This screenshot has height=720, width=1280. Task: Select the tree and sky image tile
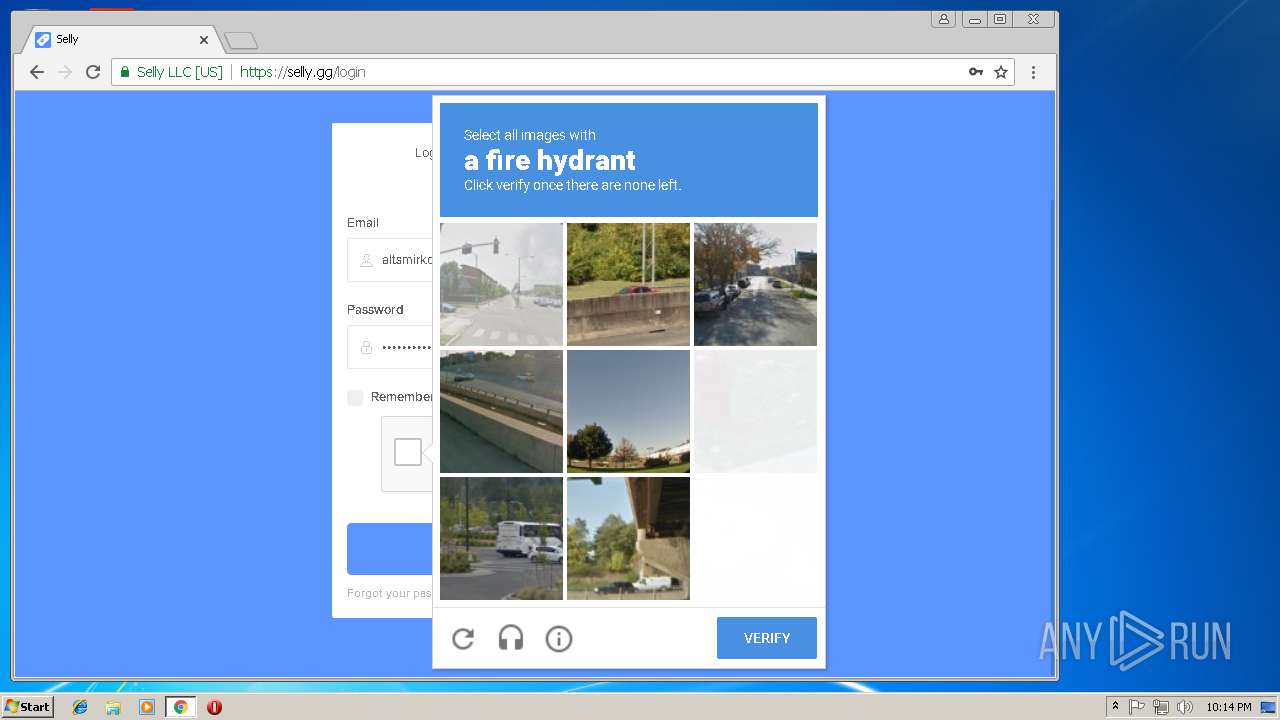point(628,411)
